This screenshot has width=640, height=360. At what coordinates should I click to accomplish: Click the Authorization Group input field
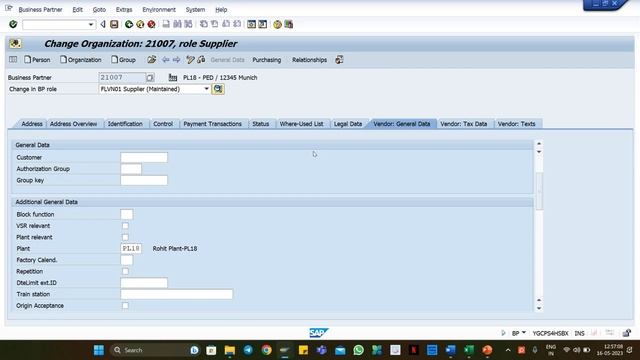point(131,169)
